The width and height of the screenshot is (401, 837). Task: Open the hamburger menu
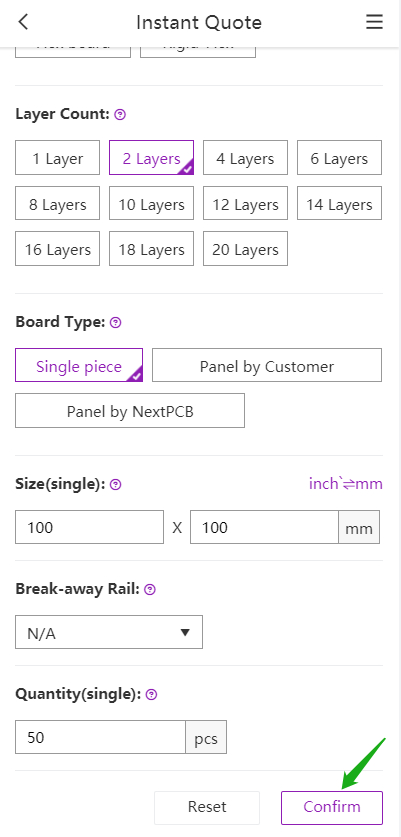[x=374, y=22]
